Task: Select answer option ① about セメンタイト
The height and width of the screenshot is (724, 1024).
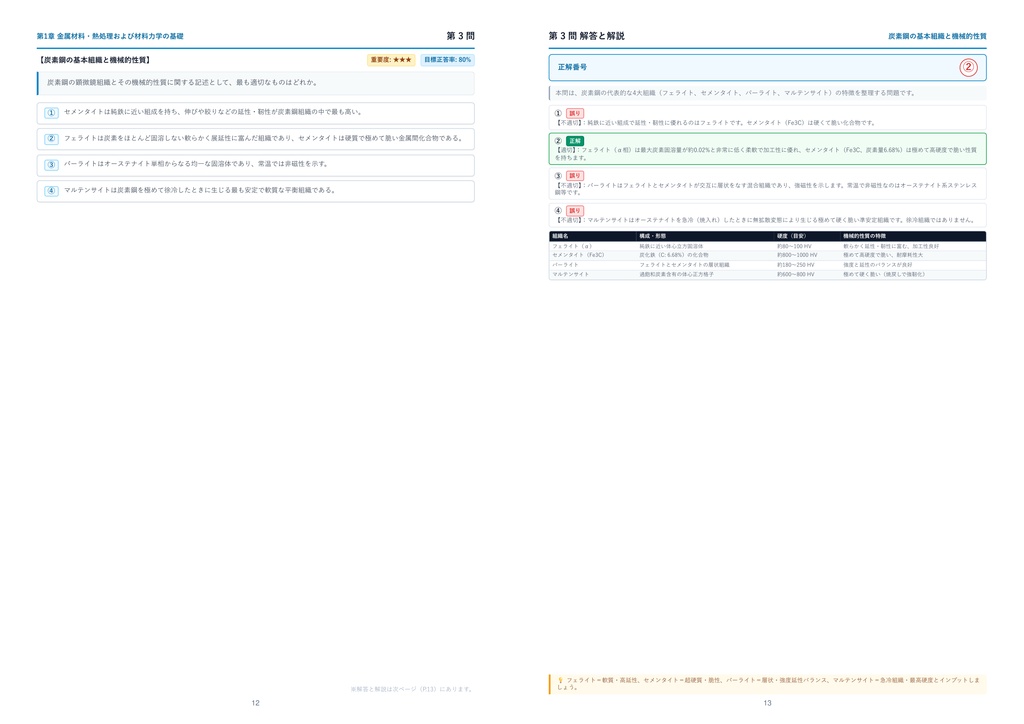Action: tap(255, 113)
